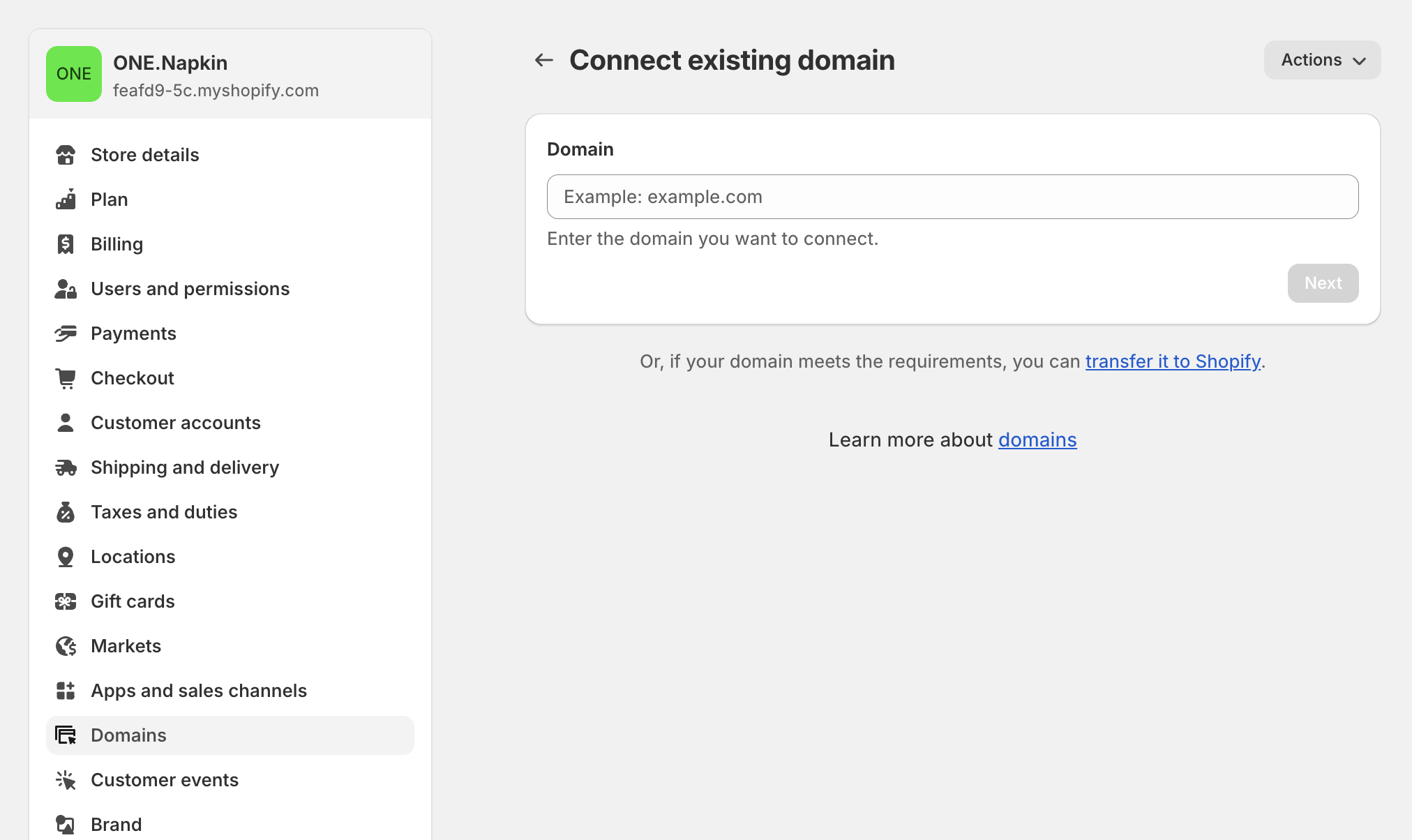Screen dimensions: 1412x840
Task: Click the Next button
Action: point(1323,283)
